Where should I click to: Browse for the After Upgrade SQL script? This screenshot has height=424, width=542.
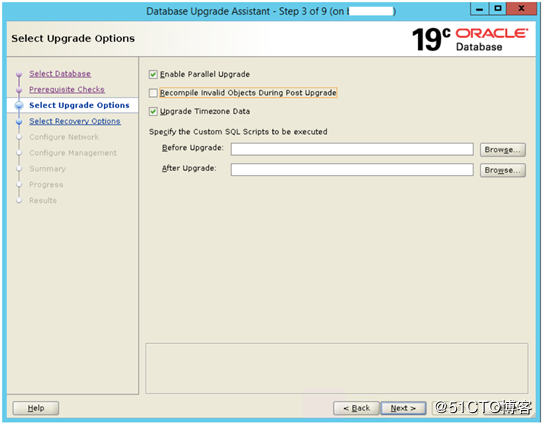pos(503,170)
